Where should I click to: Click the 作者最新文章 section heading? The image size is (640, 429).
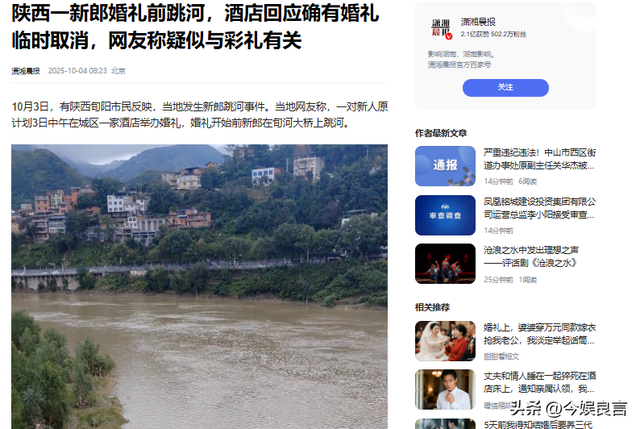coord(441,133)
